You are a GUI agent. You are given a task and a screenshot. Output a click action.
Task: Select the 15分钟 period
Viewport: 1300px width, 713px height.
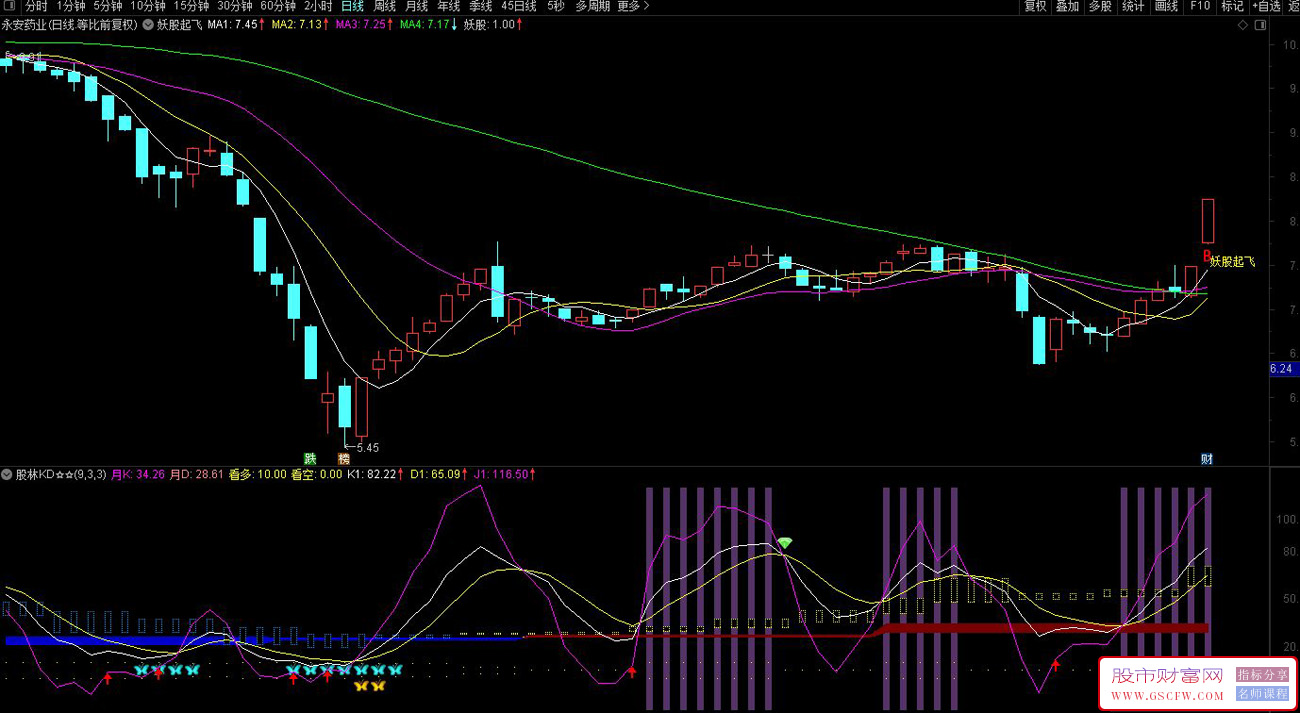(191, 6)
